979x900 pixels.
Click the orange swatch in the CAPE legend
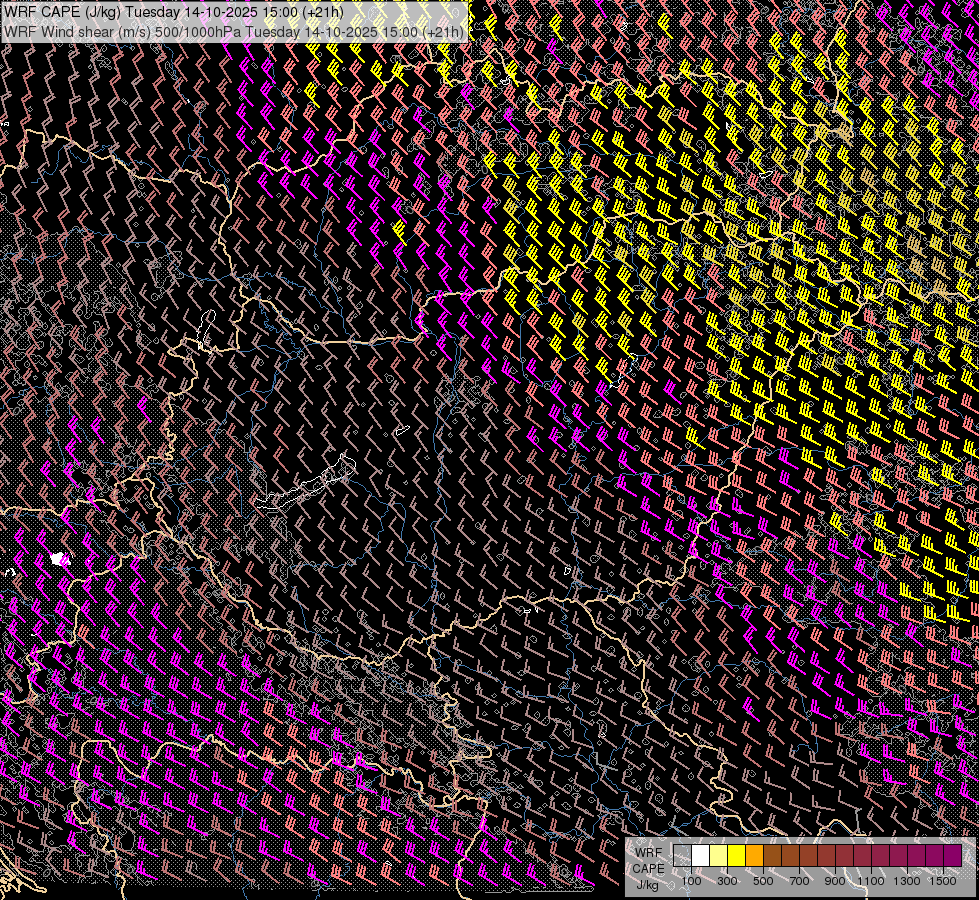pos(754,855)
